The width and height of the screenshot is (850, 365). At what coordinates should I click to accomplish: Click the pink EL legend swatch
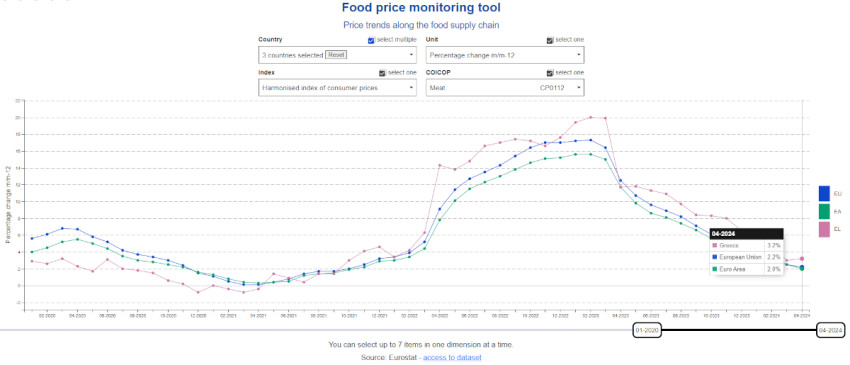(x=824, y=229)
